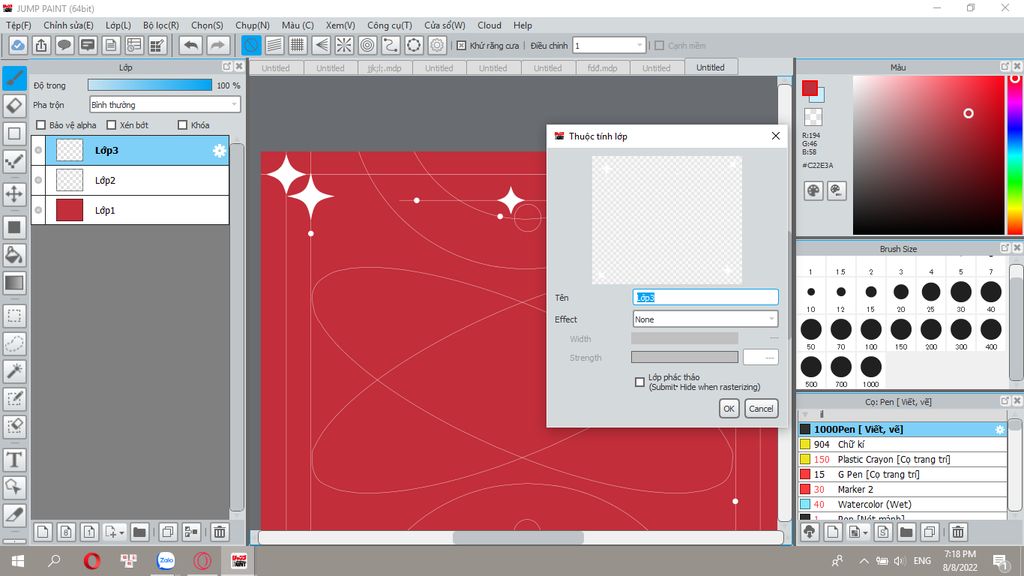
Task: Enable radial snap guide
Action: coord(344,45)
